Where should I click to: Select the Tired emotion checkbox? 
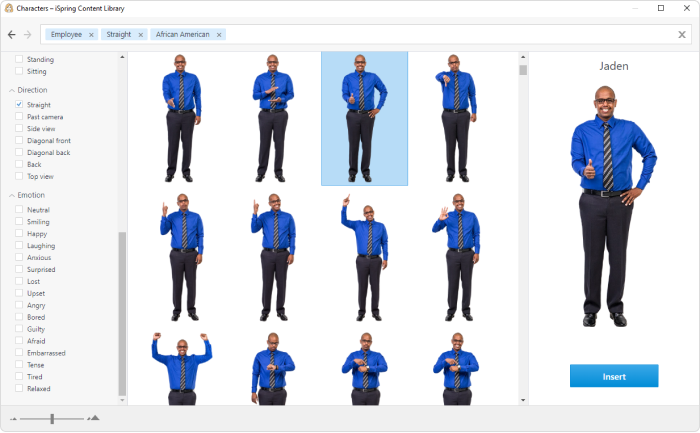pyautogui.click(x=19, y=376)
